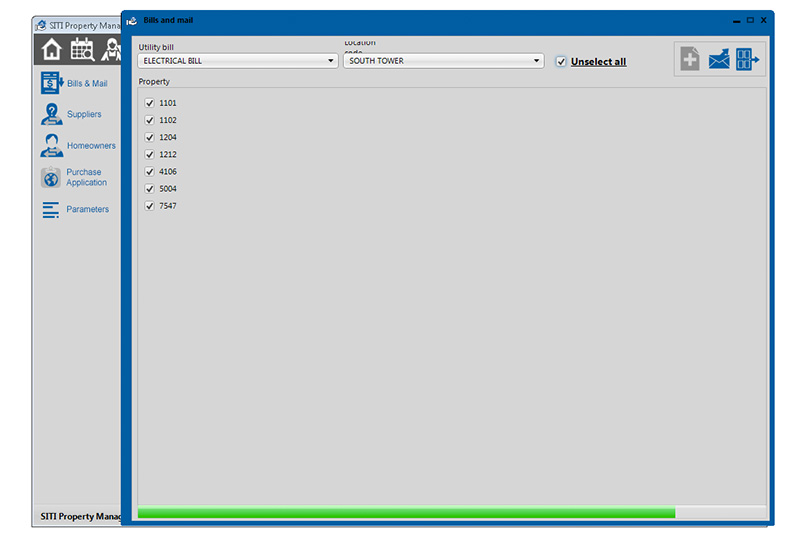Click the Purchase Application globe icon
This screenshot has height=551, width=800.
point(51,178)
